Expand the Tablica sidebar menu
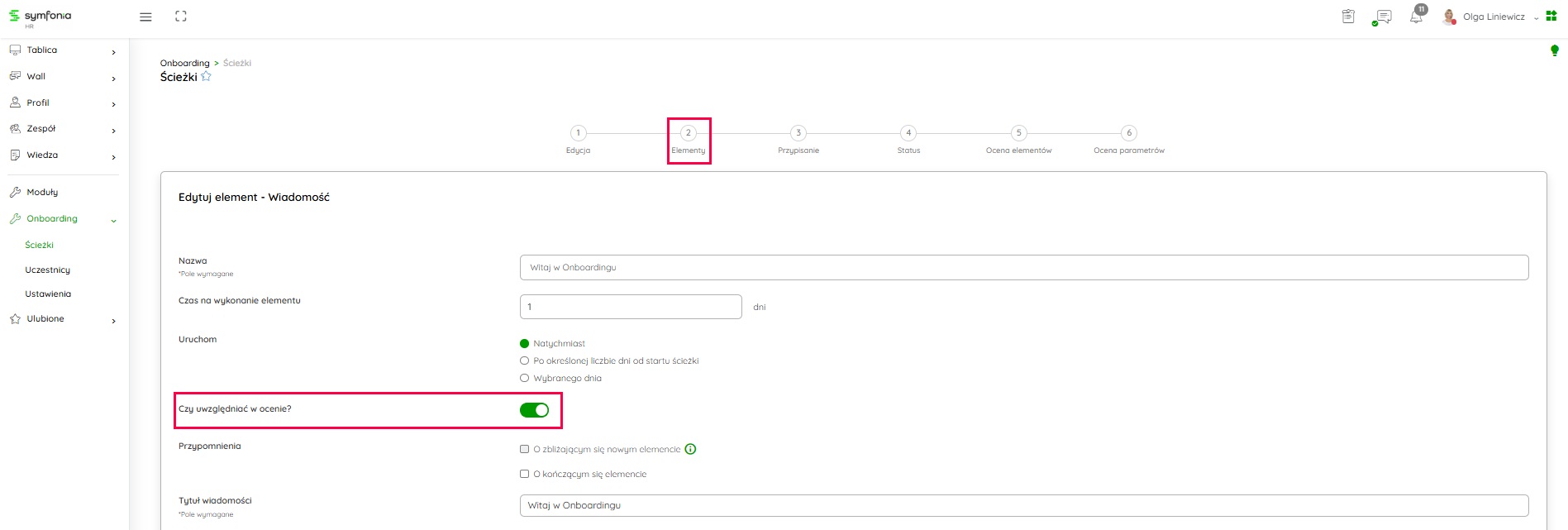The height and width of the screenshot is (530, 1568). click(x=63, y=50)
